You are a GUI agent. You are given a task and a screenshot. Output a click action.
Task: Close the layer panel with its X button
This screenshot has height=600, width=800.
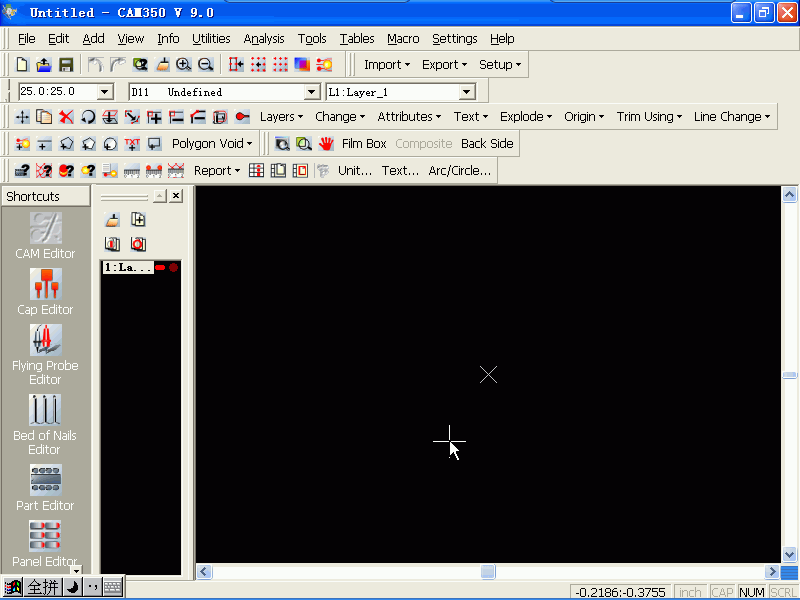[176, 195]
